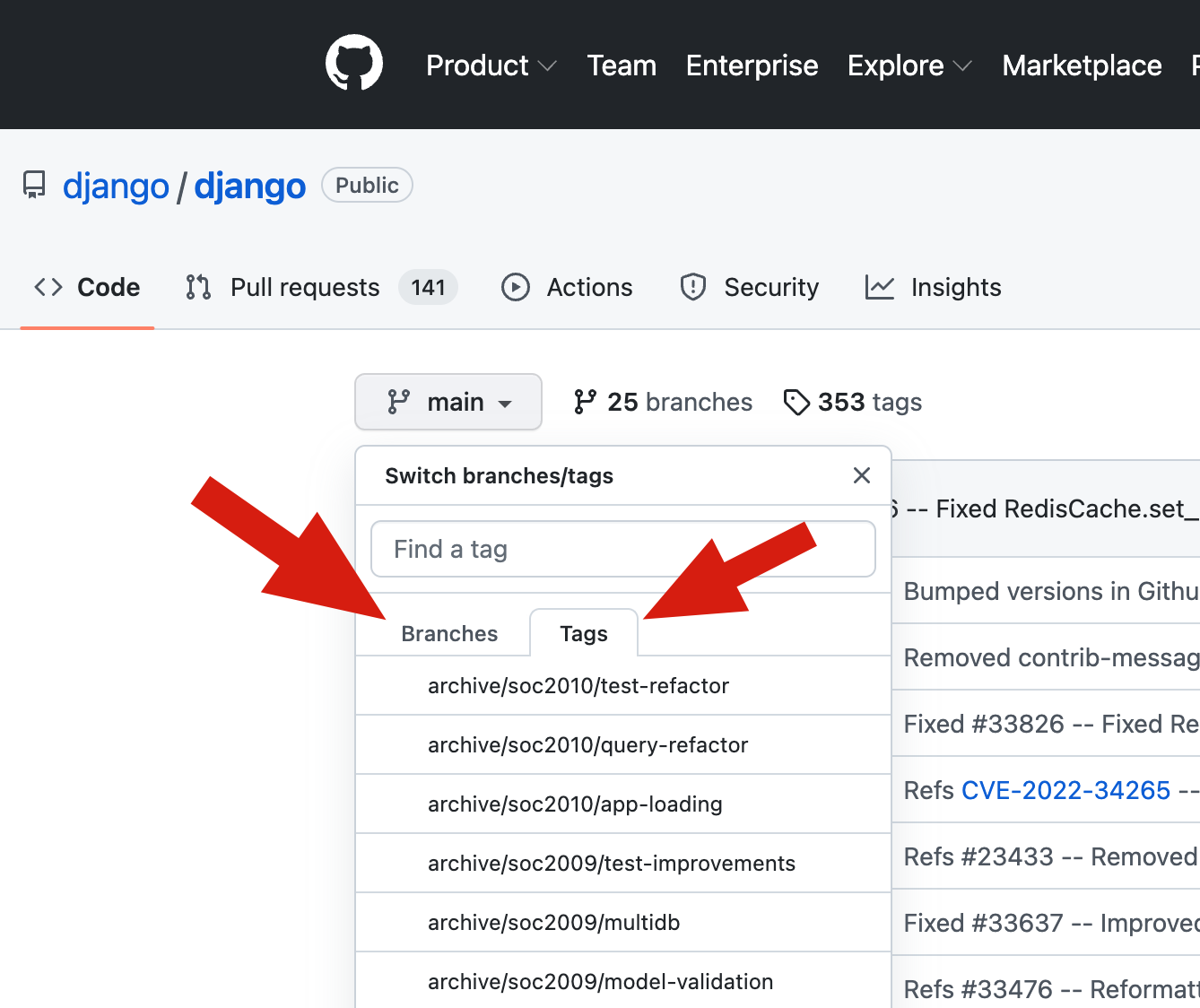The image size is (1200, 1008).
Task: Click the Actions play-circle icon
Action: pyautogui.click(x=515, y=287)
